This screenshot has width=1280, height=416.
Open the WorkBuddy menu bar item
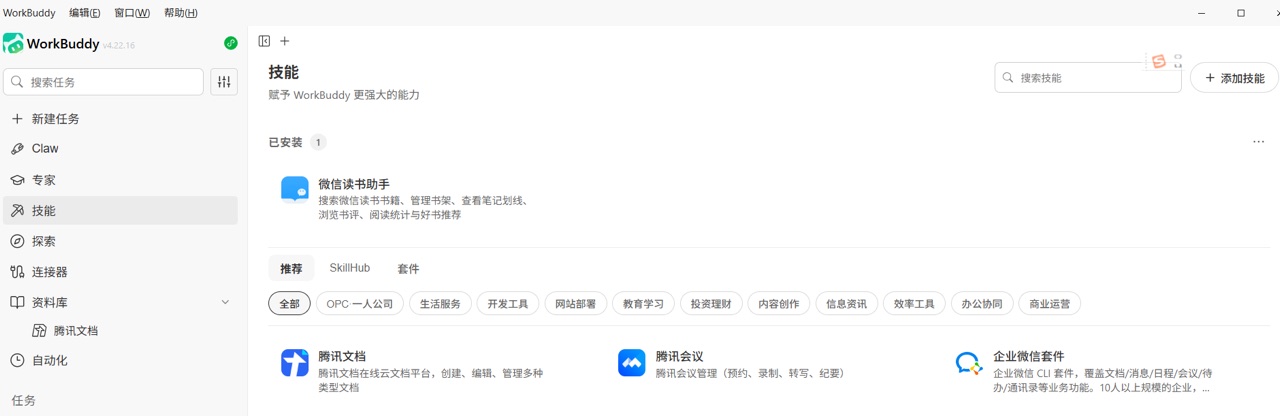pos(29,13)
